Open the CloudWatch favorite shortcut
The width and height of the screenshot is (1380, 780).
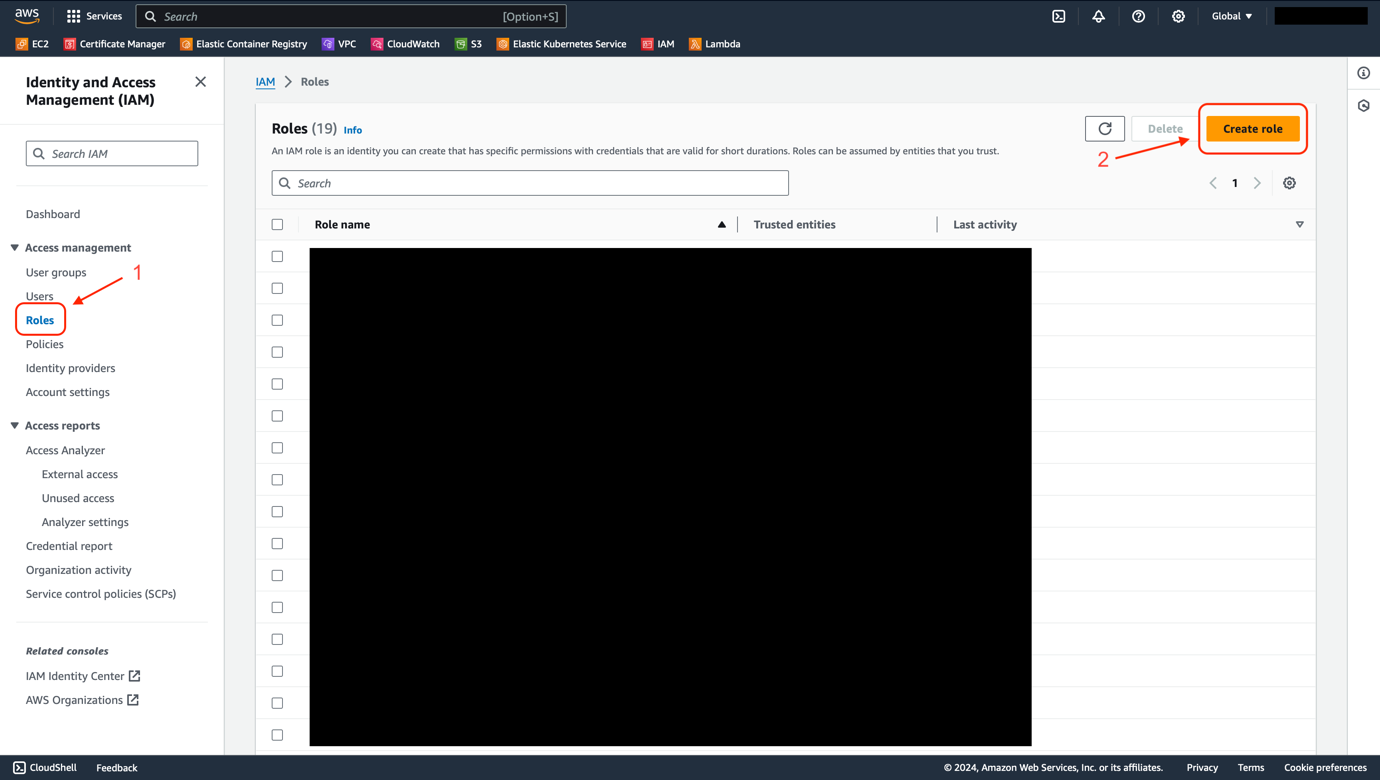coord(405,44)
